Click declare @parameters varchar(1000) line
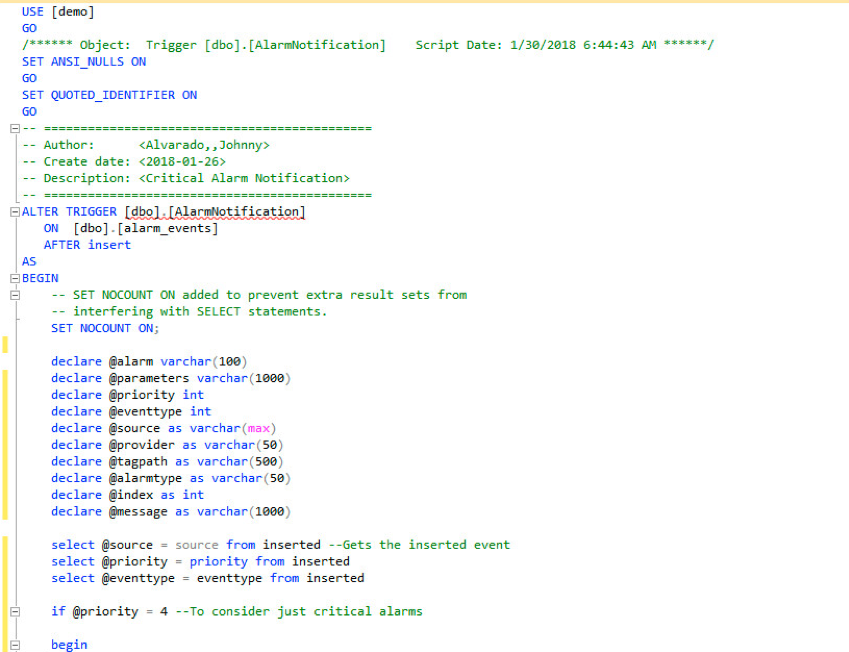The image size is (849, 652). pos(171,378)
